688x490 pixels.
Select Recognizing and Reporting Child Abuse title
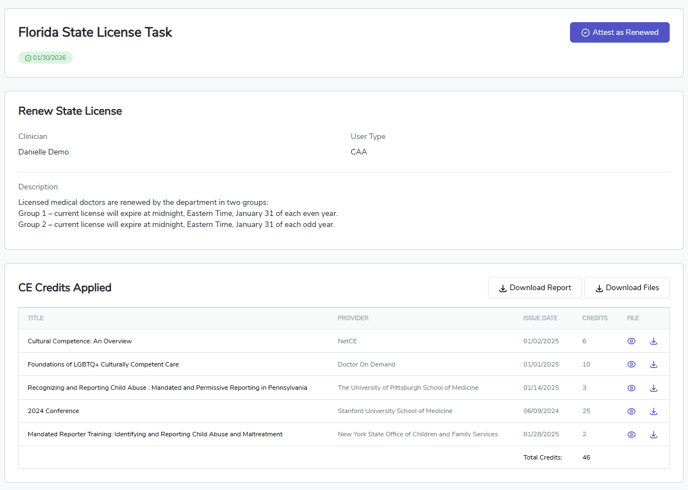click(167, 388)
